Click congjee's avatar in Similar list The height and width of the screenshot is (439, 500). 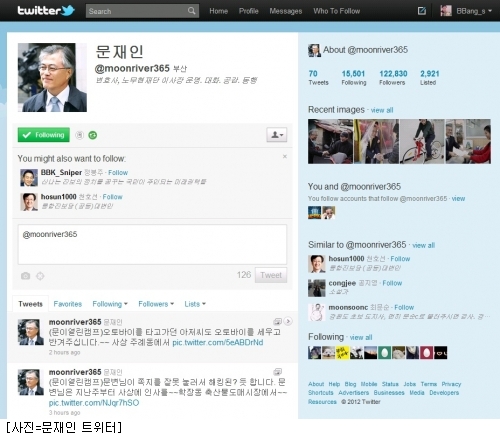317,288
